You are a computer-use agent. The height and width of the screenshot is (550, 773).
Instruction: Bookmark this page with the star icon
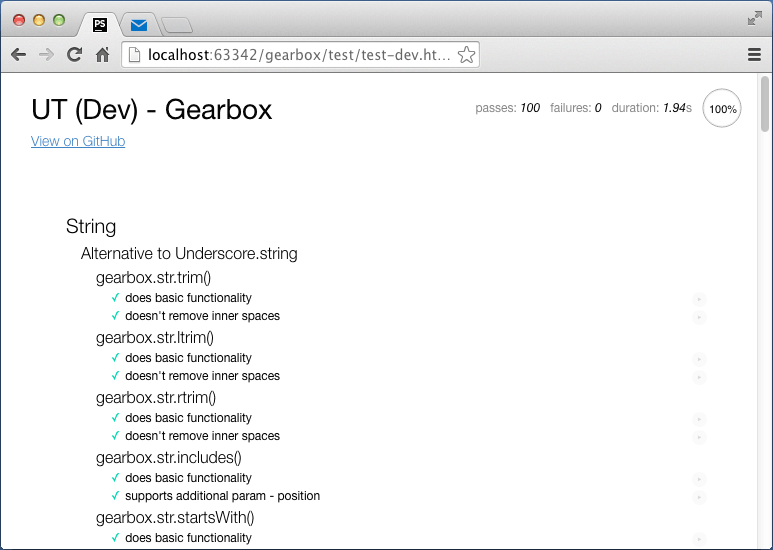click(x=466, y=55)
